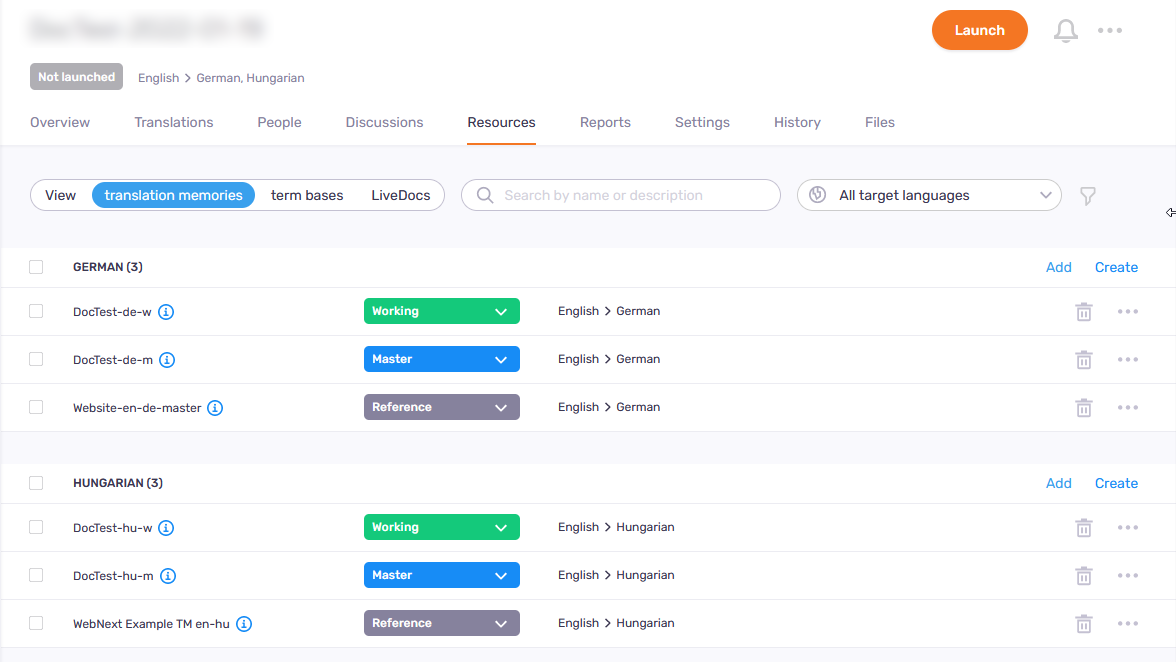Show info for DocTest-de-m
The width and height of the screenshot is (1176, 662).
(168, 360)
